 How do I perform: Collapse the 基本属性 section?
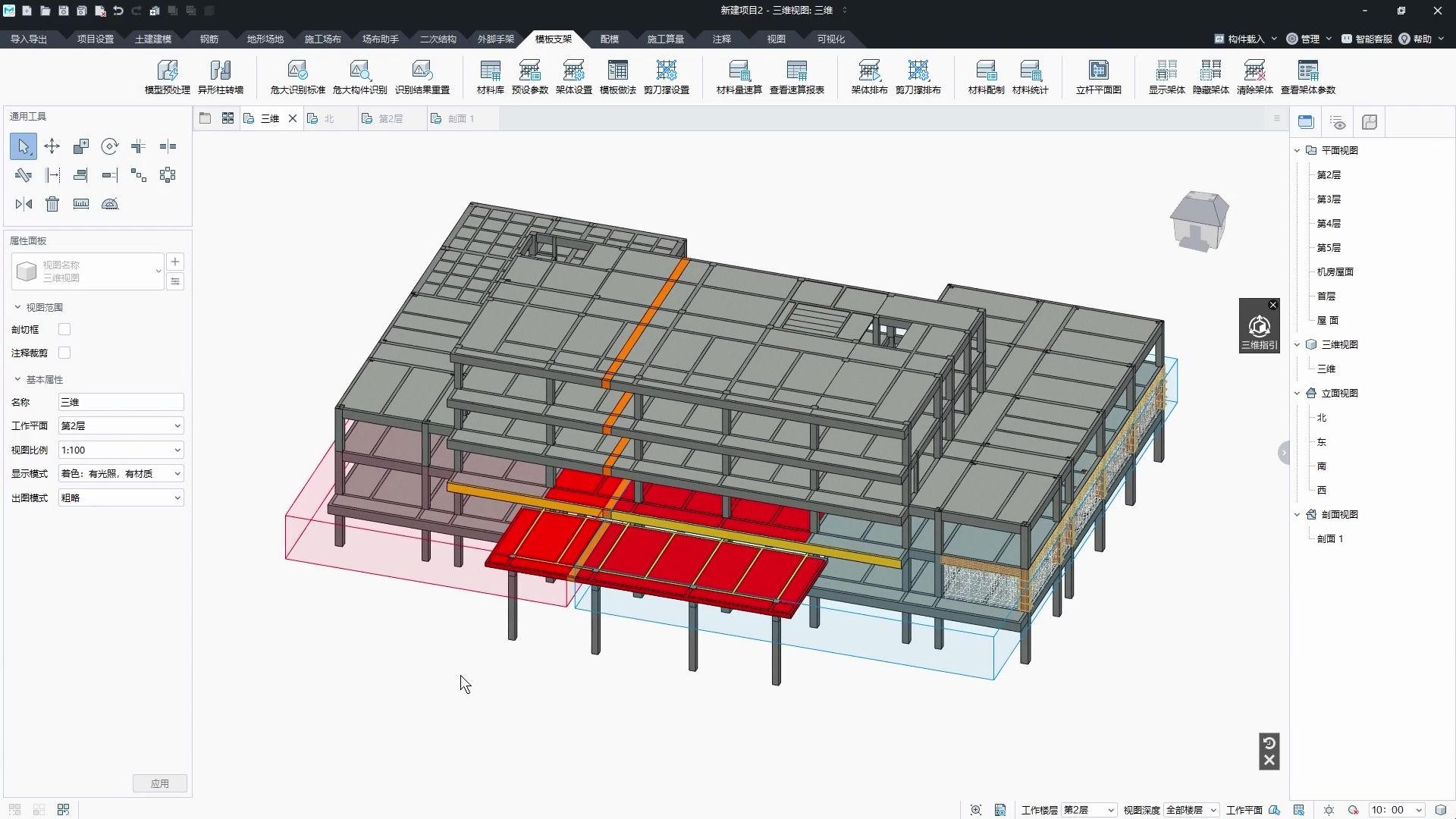(x=17, y=379)
